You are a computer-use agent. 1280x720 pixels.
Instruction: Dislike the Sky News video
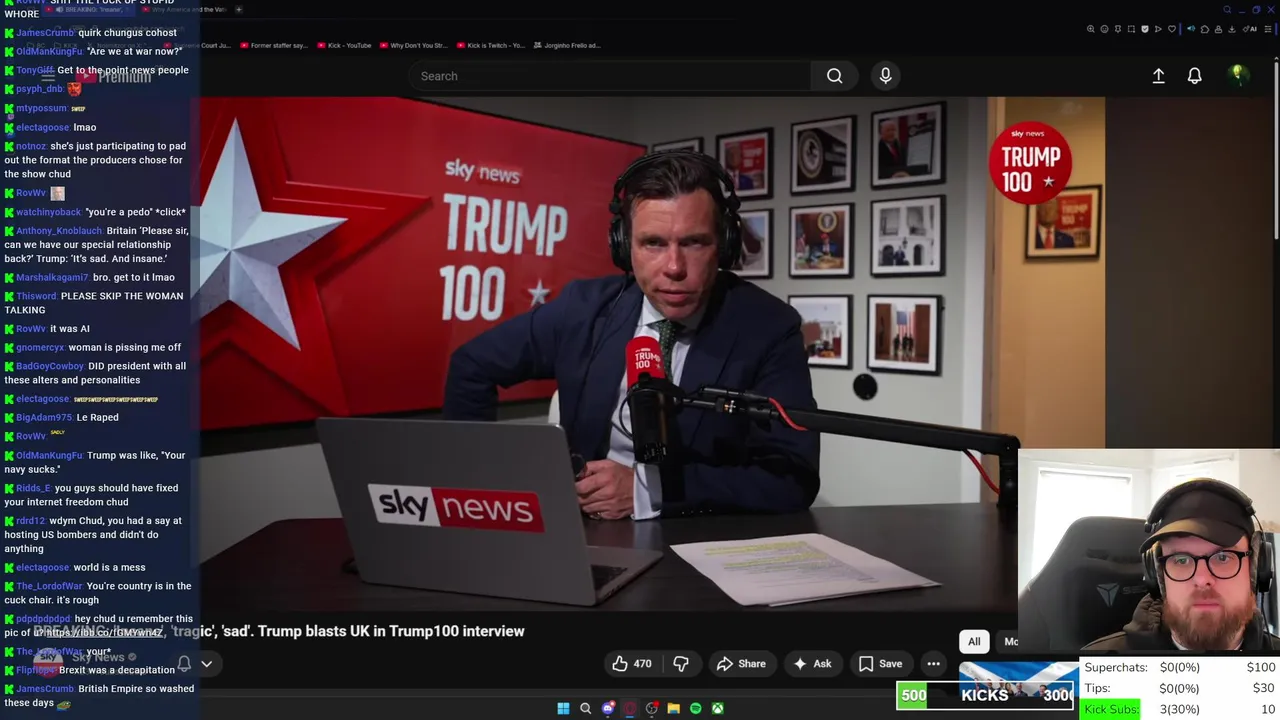point(681,664)
